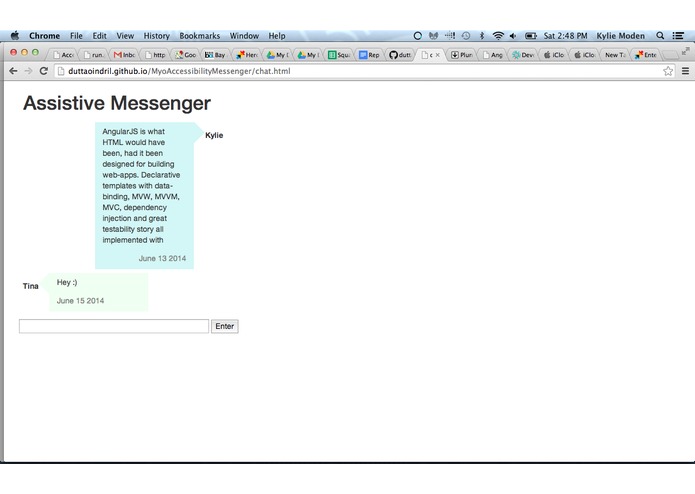Image resolution: width=695 pixels, height=494 pixels.
Task: Switch to the Here tab
Action: (x=247, y=55)
